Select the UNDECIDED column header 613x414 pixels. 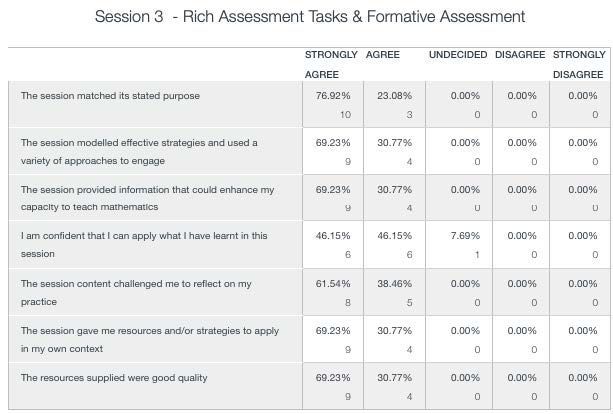(x=458, y=55)
